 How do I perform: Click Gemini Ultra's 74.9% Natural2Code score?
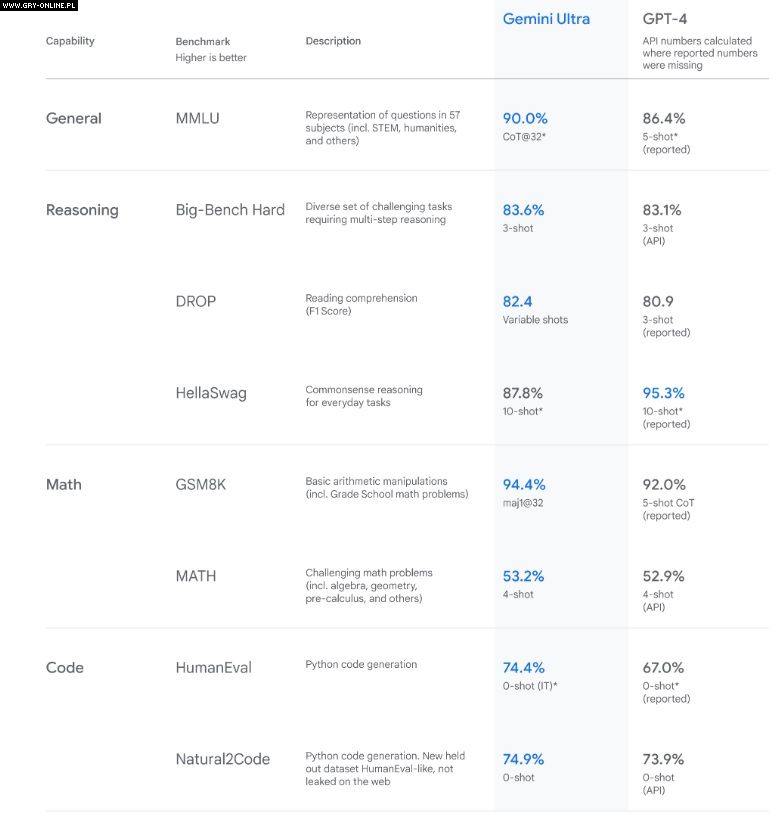point(524,759)
